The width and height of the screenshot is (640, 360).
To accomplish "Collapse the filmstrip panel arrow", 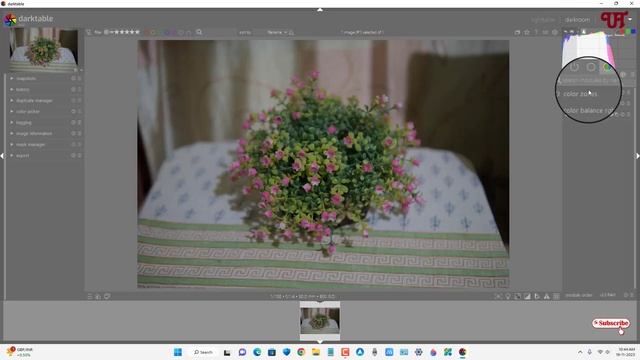I will [x=320, y=341].
